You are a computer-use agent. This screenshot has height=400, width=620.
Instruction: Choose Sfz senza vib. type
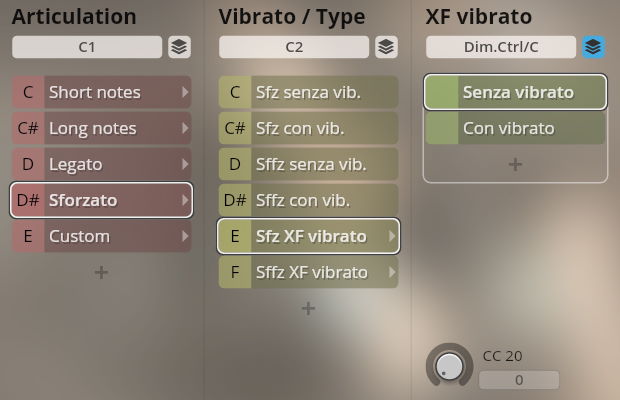(x=308, y=92)
